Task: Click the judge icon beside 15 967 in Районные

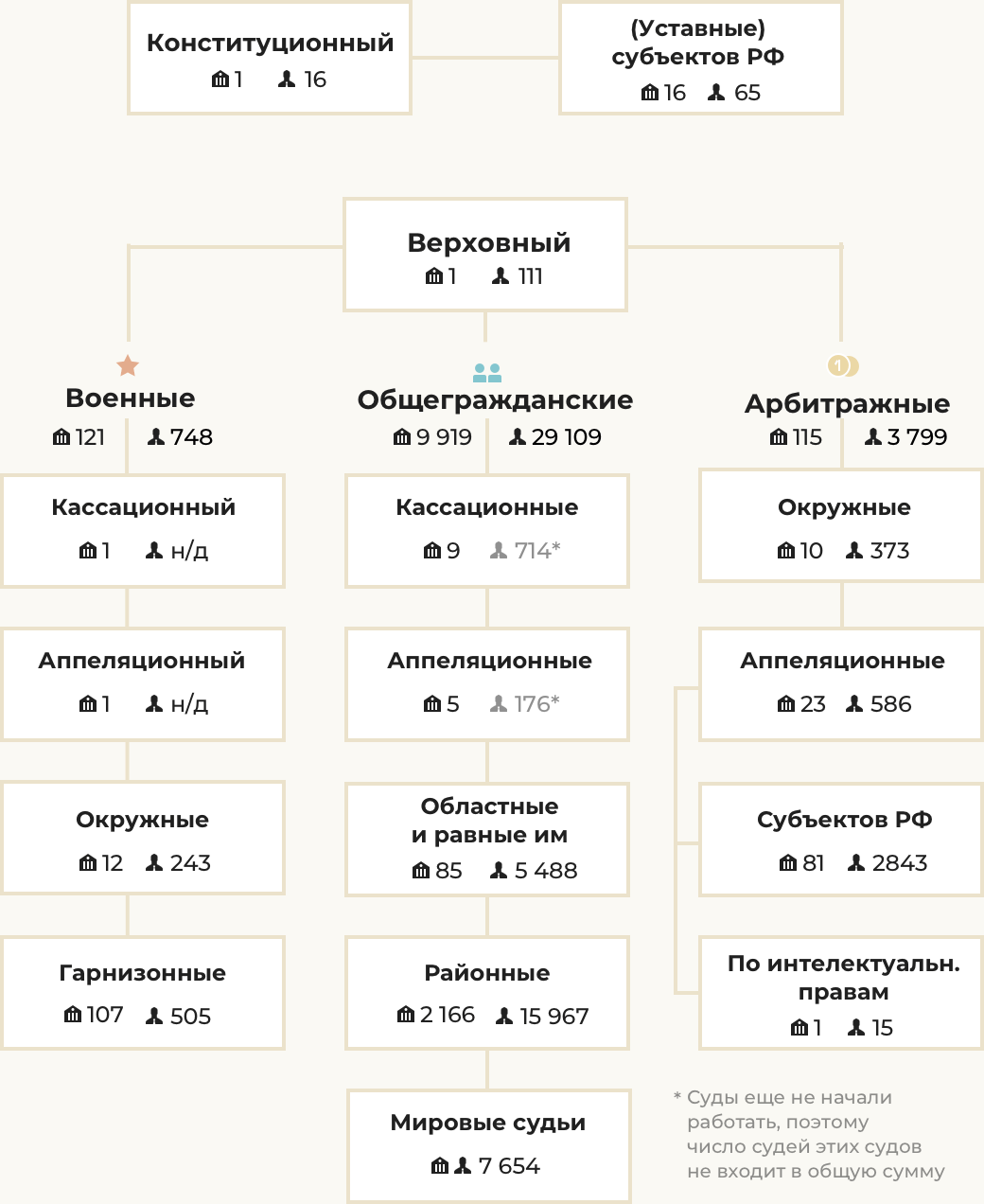Action: [504, 1017]
